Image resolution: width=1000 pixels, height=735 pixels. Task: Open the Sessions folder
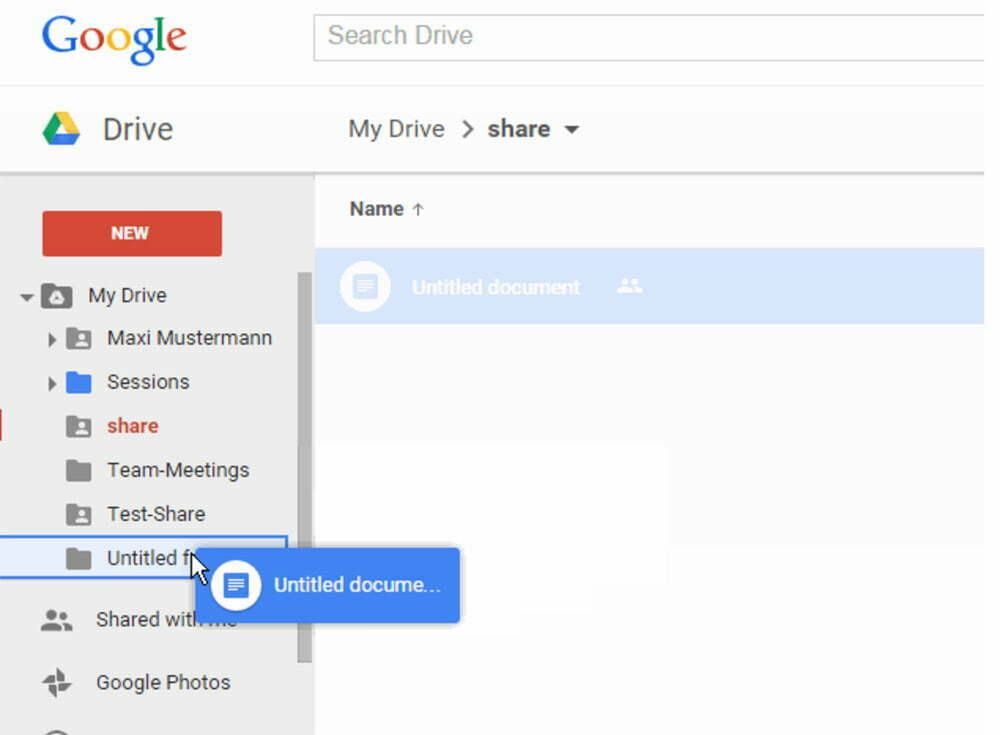click(148, 382)
